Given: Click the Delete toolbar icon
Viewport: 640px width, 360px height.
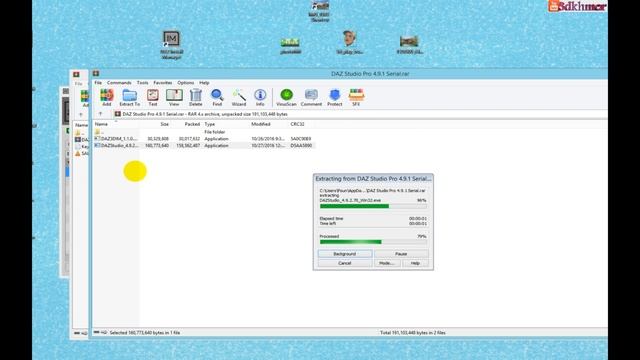Looking at the screenshot, I should [x=196, y=98].
